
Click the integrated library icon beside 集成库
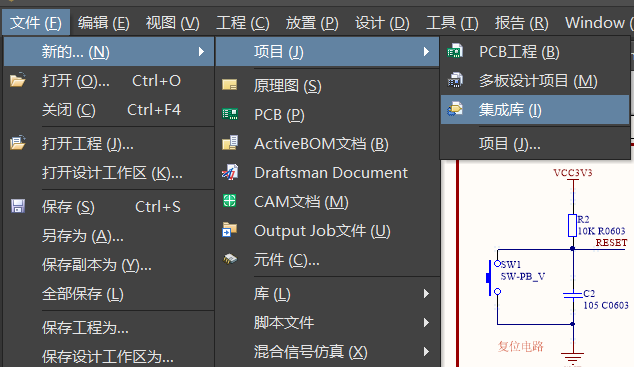[x=455, y=109]
